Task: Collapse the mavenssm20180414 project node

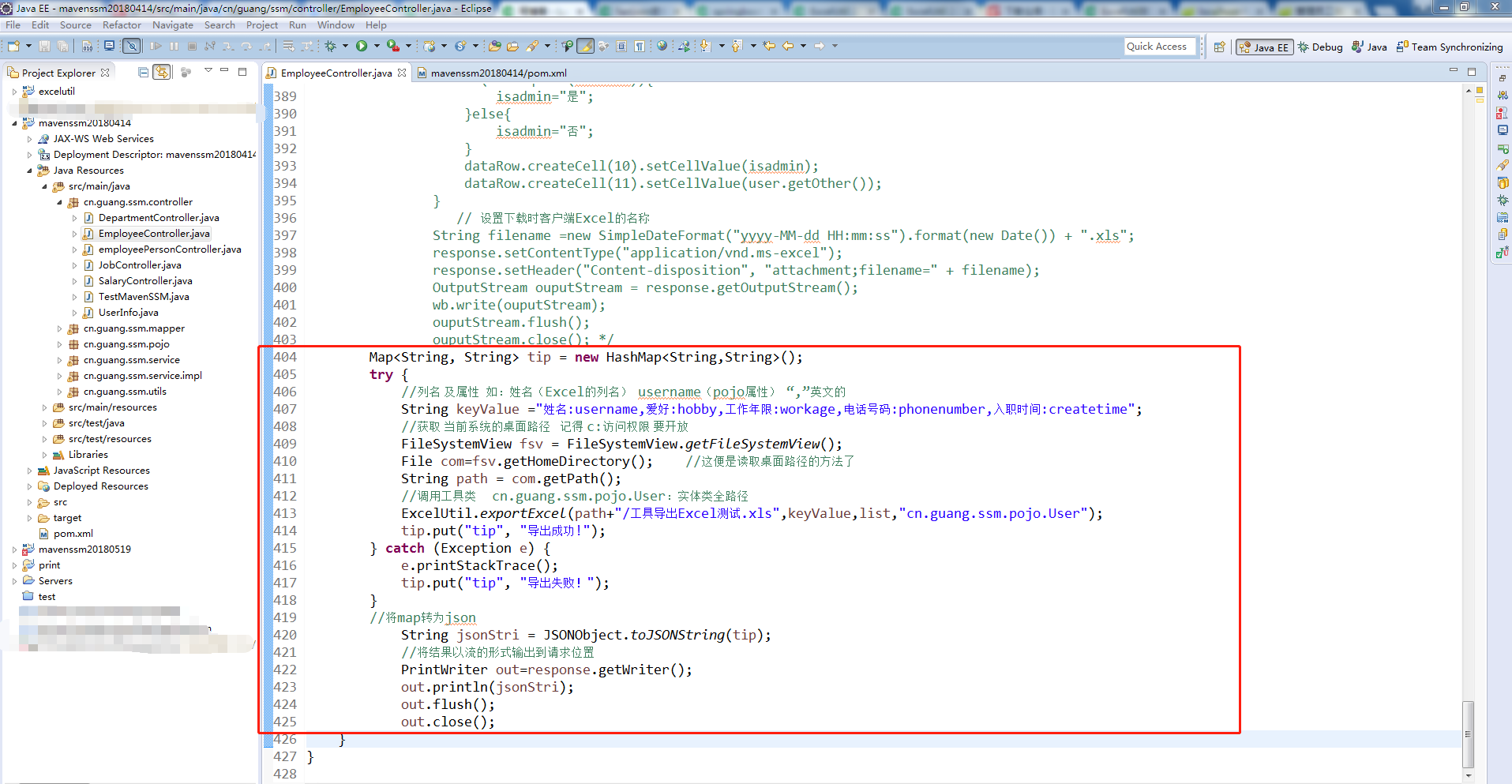Action: (x=14, y=123)
